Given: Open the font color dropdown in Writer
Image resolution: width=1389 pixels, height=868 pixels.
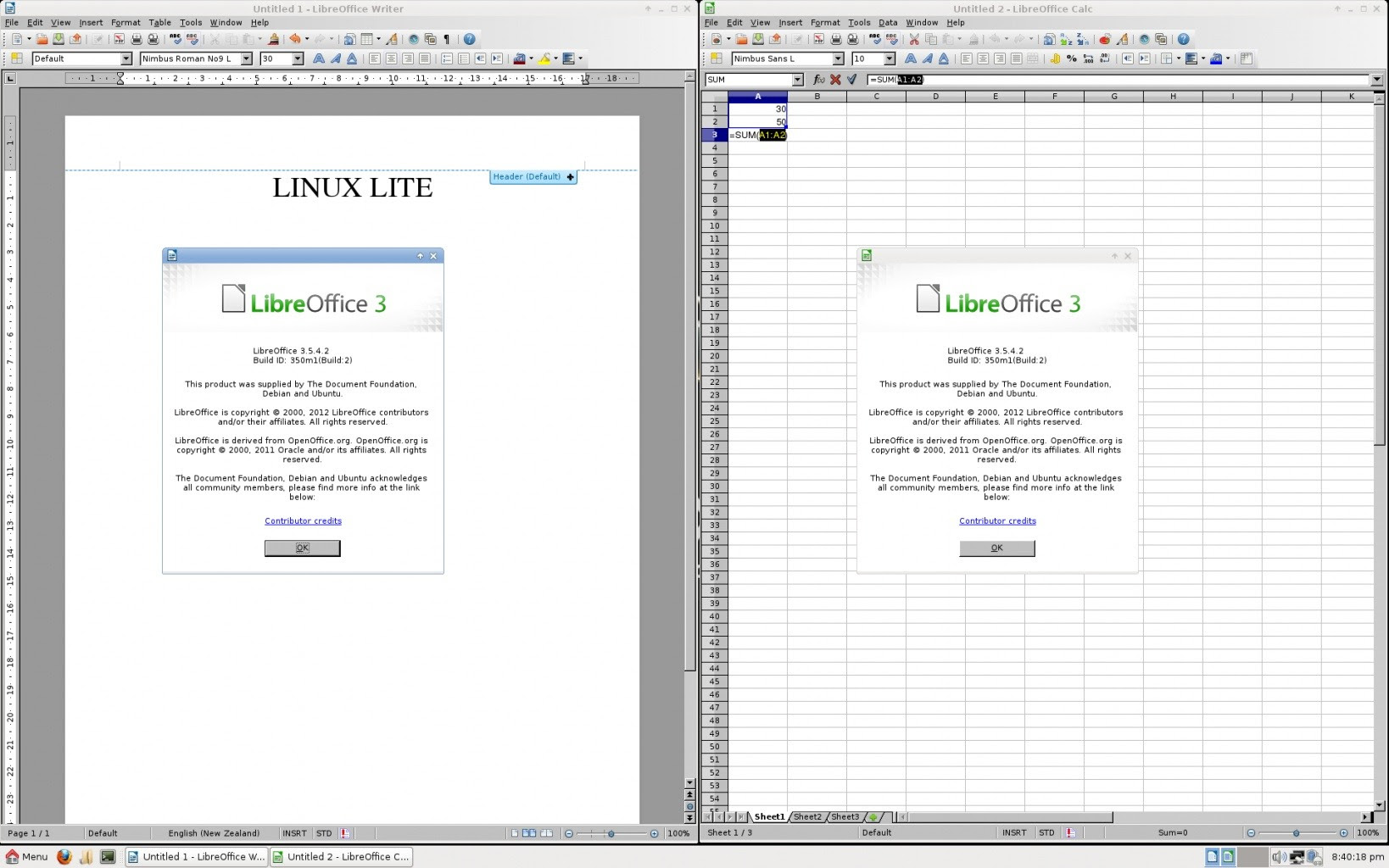Looking at the screenshot, I should tap(532, 58).
